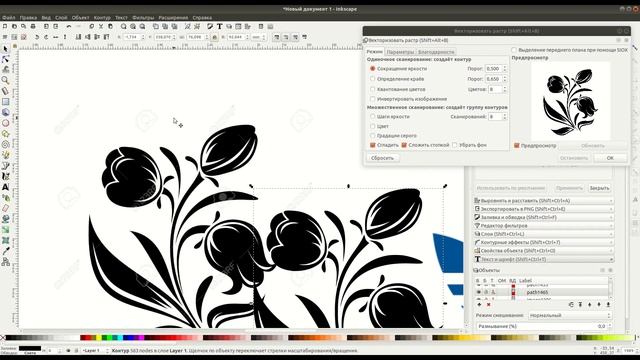The image size is (640, 360).
Task: Switch to the Параметры tab
Action: 400,52
